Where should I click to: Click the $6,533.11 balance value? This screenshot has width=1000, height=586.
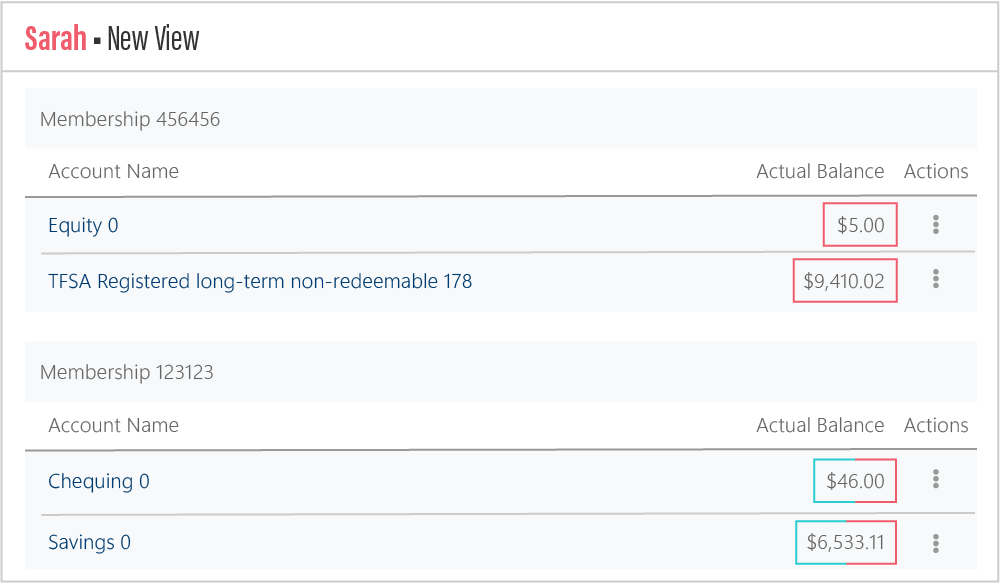(x=845, y=543)
